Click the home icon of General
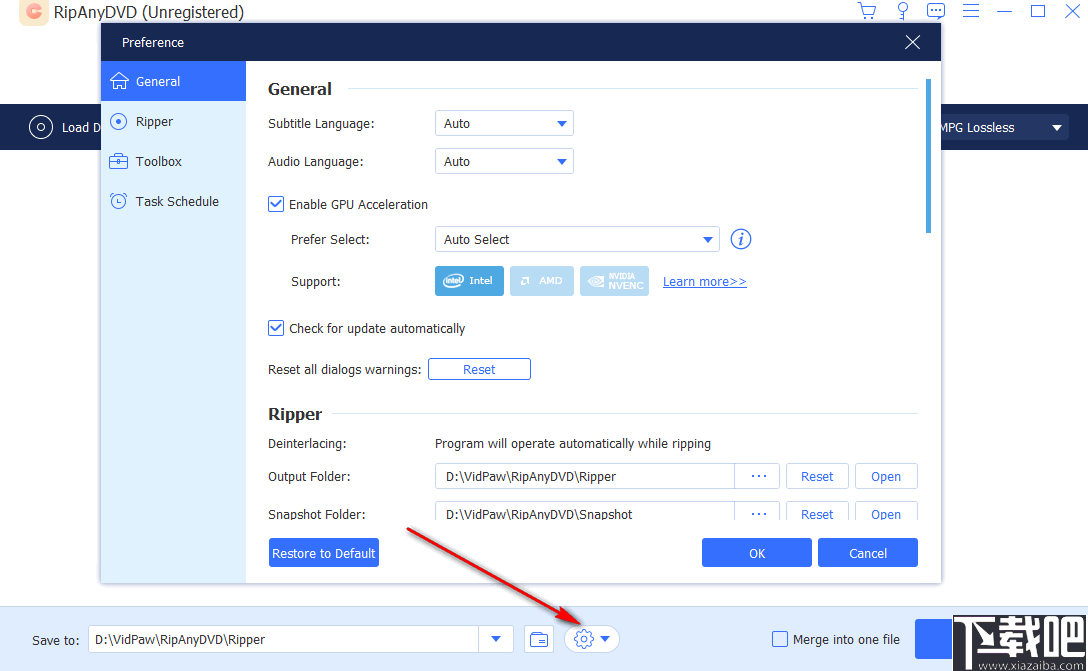Viewport: 1088px width, 671px height. (119, 81)
